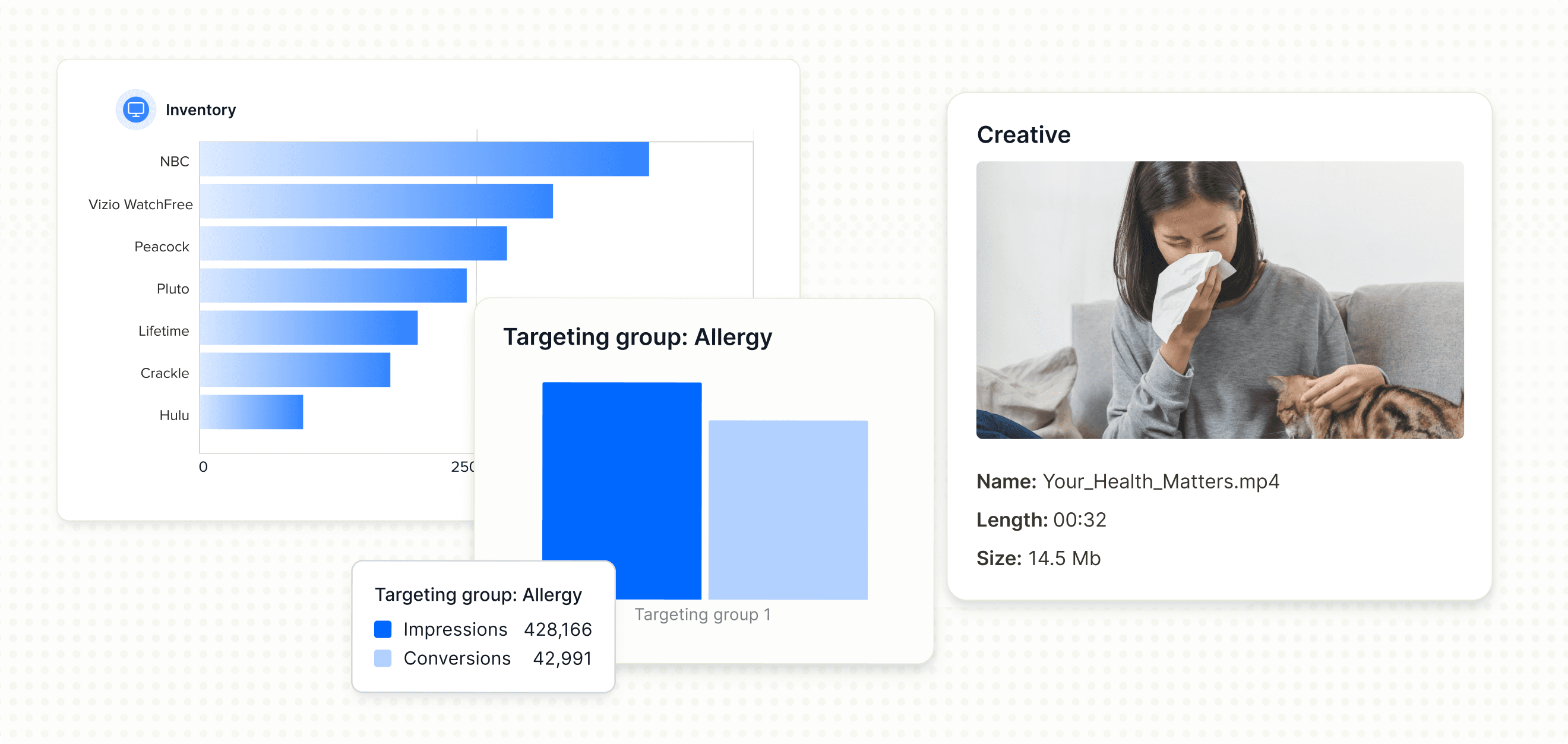Click the Conversions value 42,991
Screen dimensions: 1568x744
[562, 658]
